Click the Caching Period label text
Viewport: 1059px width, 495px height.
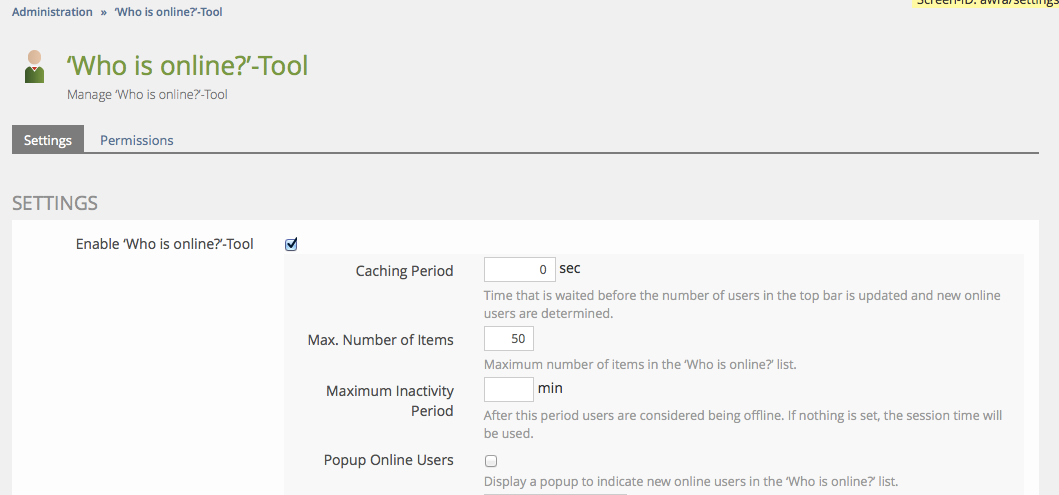(404, 271)
